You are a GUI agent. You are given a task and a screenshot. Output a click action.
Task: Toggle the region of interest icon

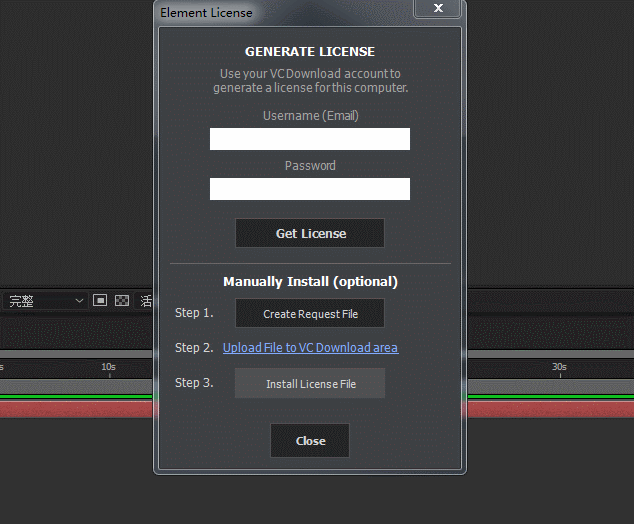(100, 300)
